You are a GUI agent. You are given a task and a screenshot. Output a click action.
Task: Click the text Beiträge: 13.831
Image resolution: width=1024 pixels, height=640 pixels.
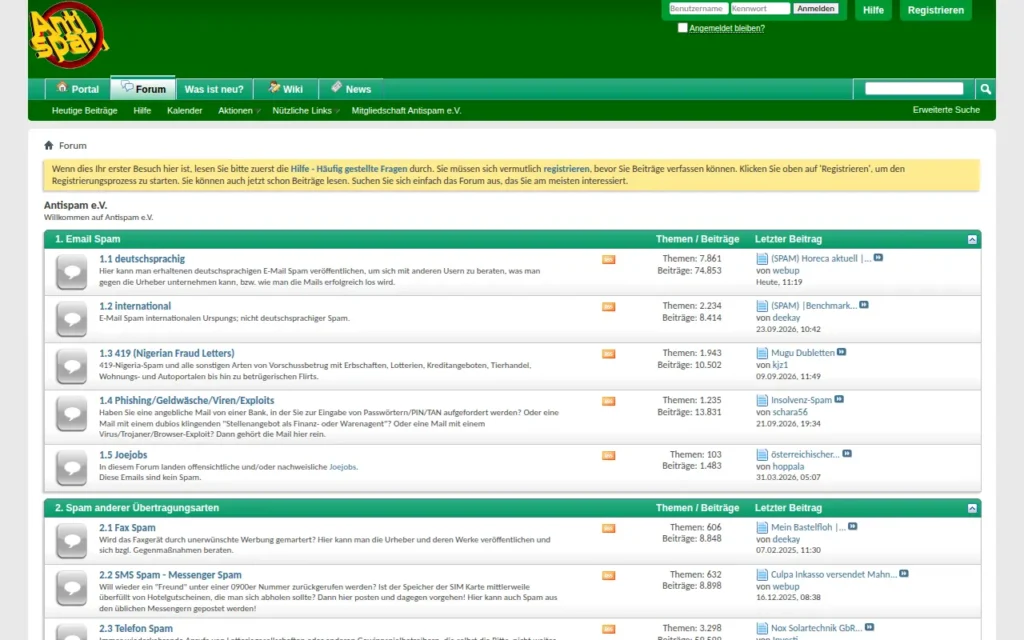[692, 412]
